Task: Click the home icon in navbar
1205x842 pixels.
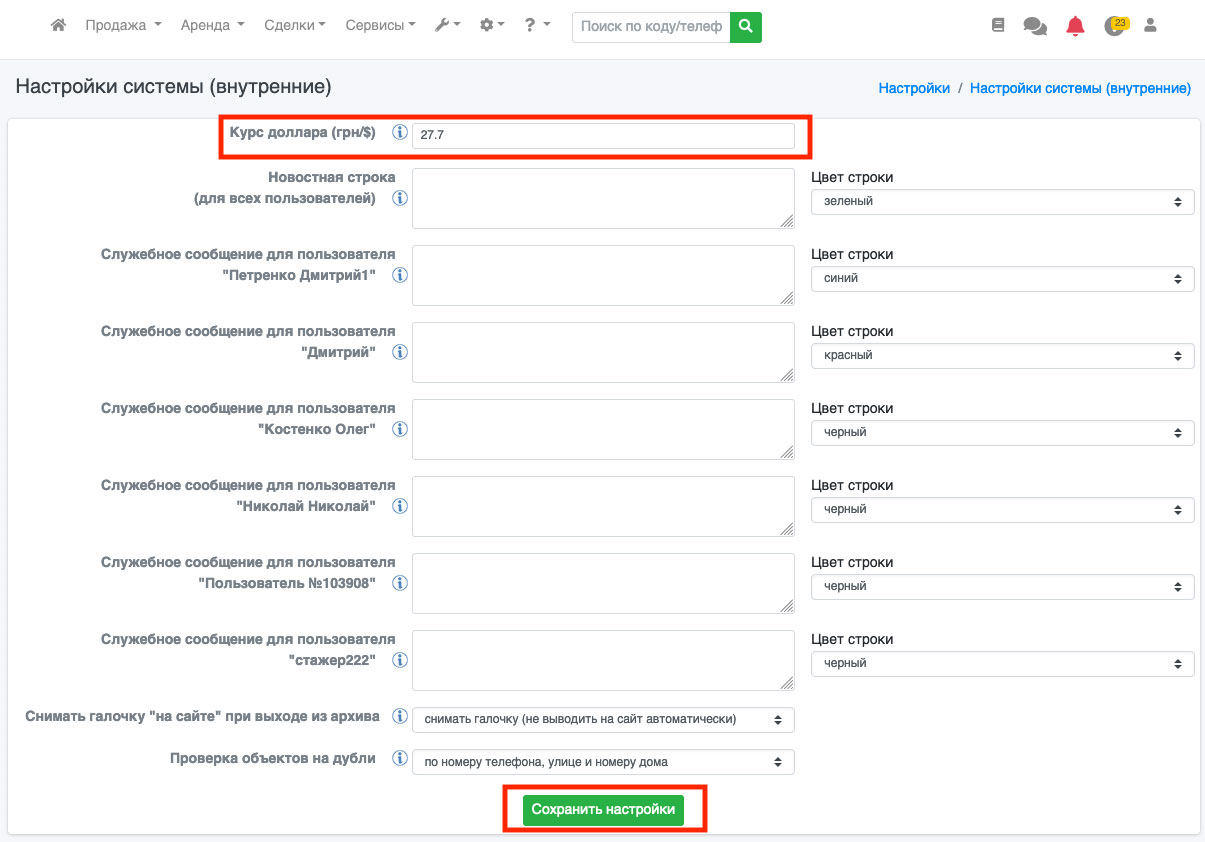Action: tap(58, 26)
